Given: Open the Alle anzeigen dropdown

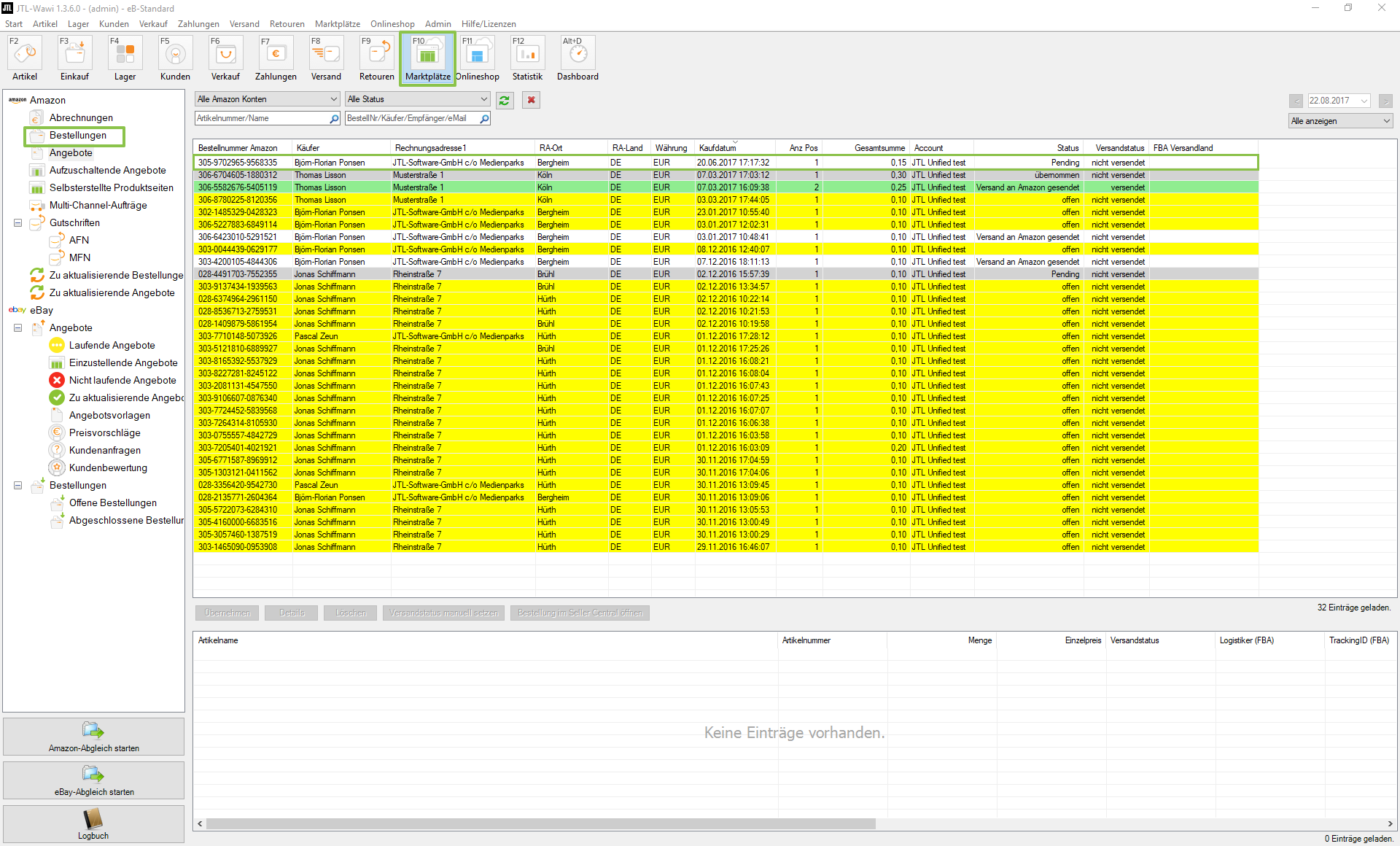Looking at the screenshot, I should [1341, 121].
